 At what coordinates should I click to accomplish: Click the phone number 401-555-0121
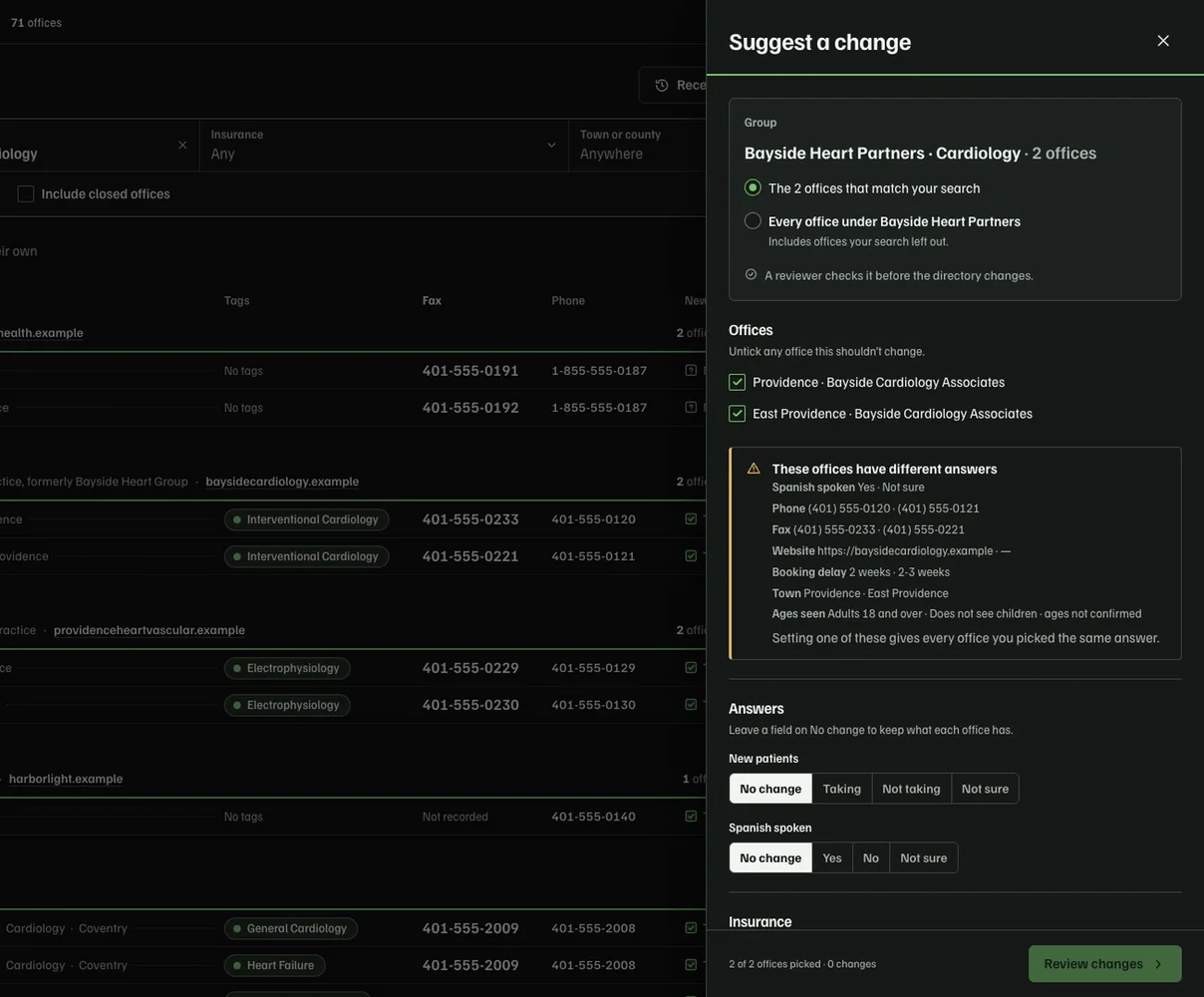click(x=594, y=556)
